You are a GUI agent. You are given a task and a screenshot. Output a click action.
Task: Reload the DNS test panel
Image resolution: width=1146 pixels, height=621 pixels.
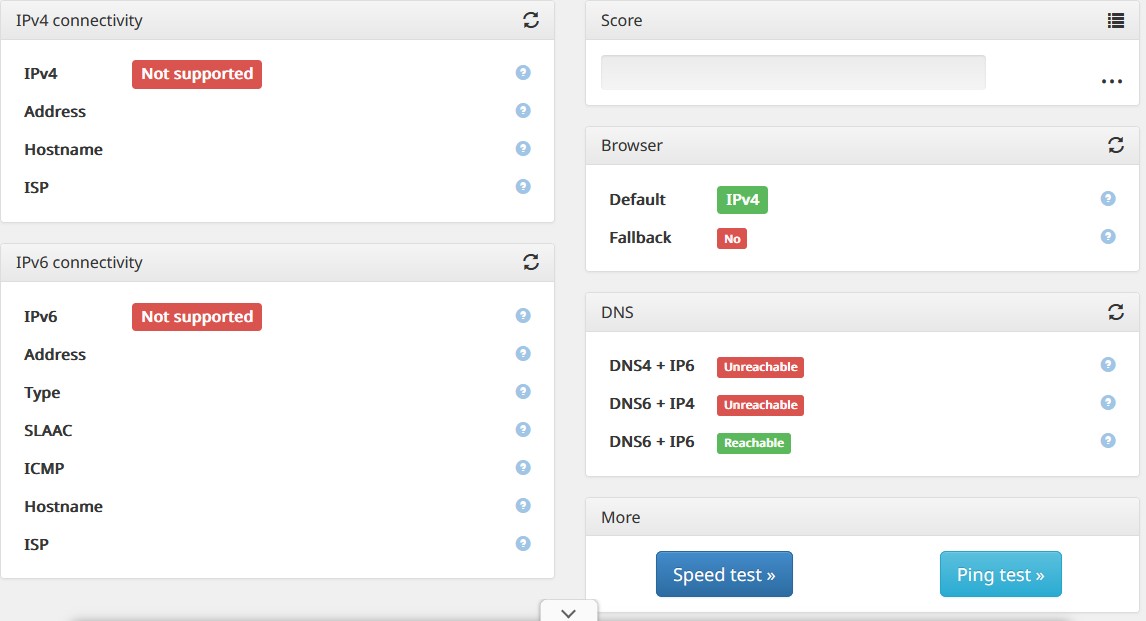tap(1116, 312)
